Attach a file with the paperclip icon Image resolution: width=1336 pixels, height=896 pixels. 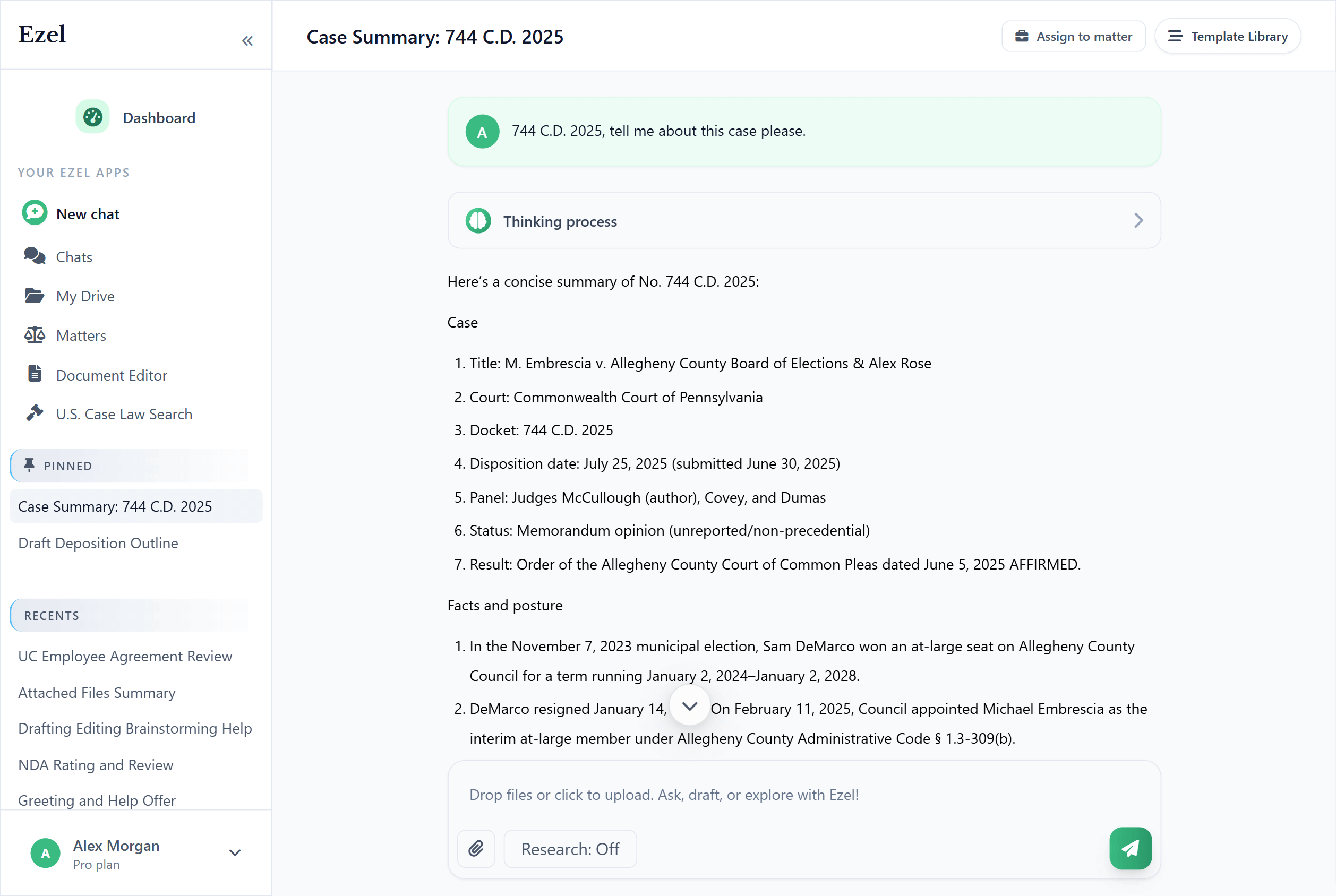click(476, 849)
